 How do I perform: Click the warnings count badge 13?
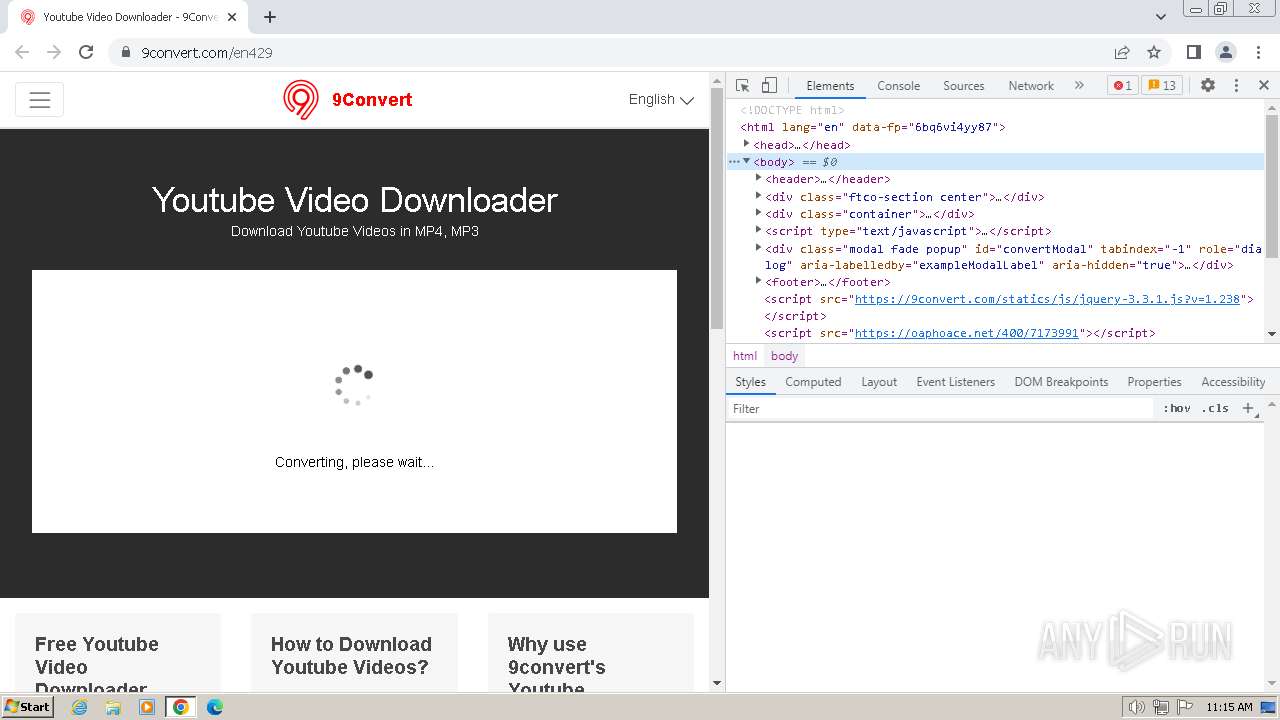[x=1162, y=86]
